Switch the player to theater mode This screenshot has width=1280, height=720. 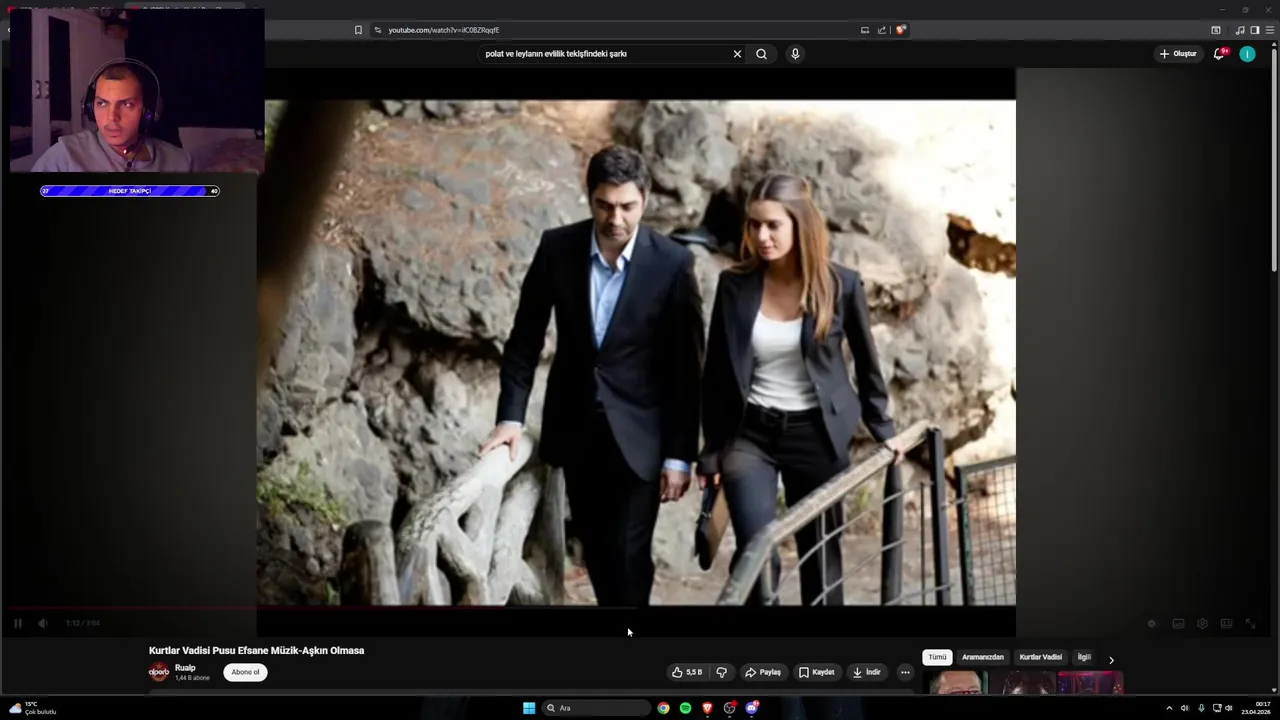(1226, 623)
